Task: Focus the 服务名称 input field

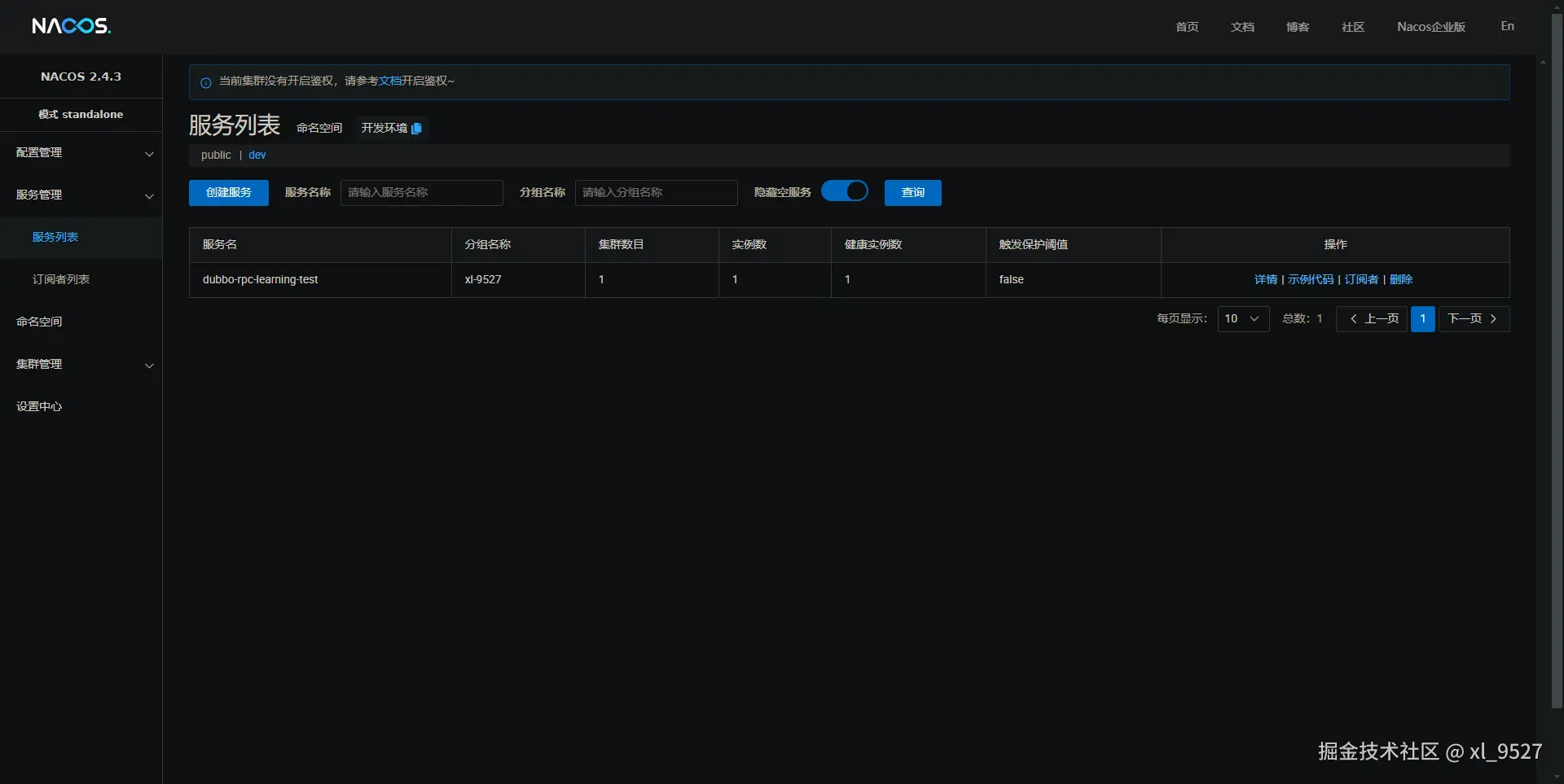Action: point(422,193)
